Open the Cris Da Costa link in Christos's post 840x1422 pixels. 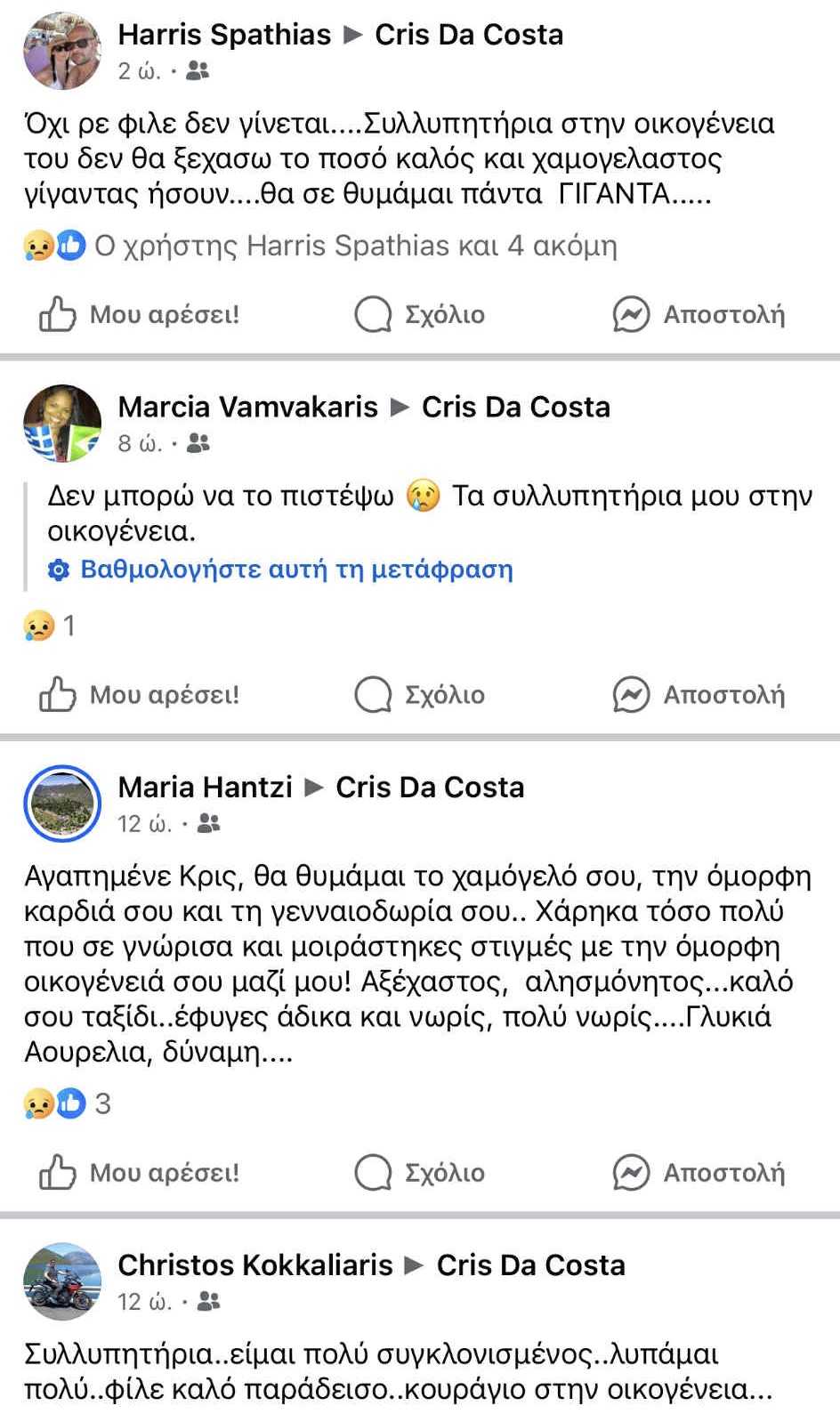click(530, 1264)
